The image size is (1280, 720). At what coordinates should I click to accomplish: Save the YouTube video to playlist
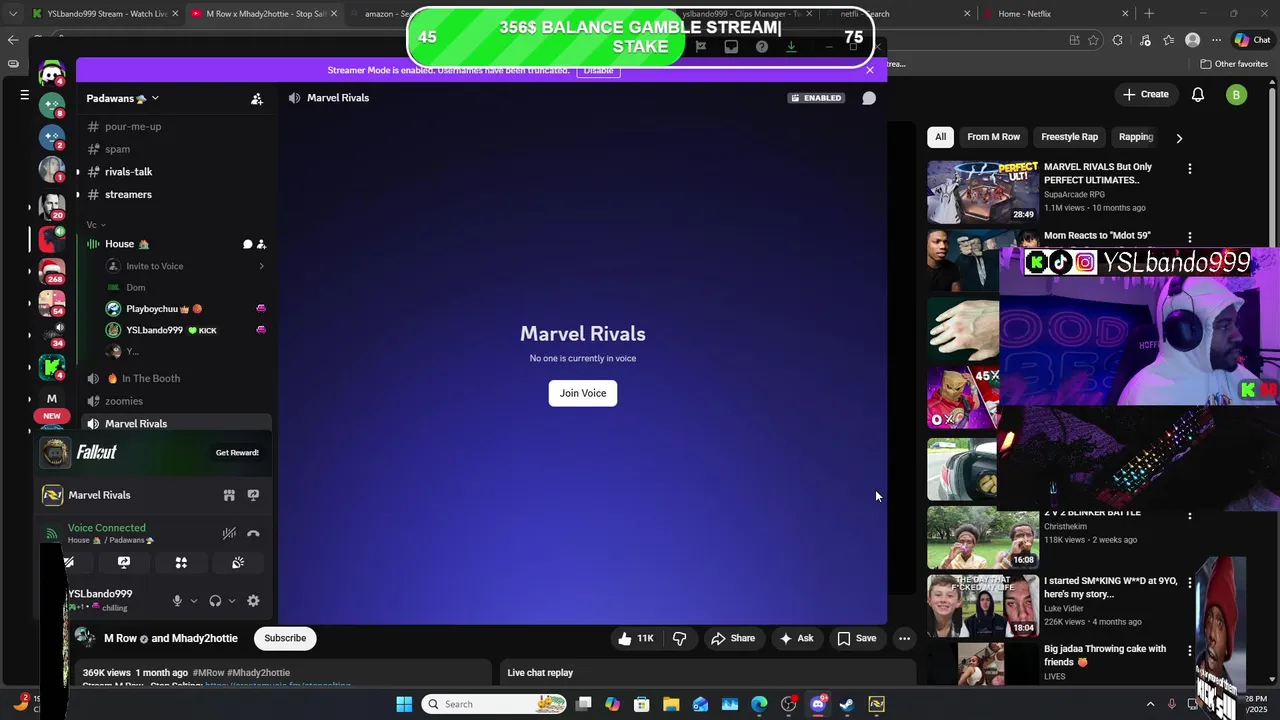pos(857,638)
